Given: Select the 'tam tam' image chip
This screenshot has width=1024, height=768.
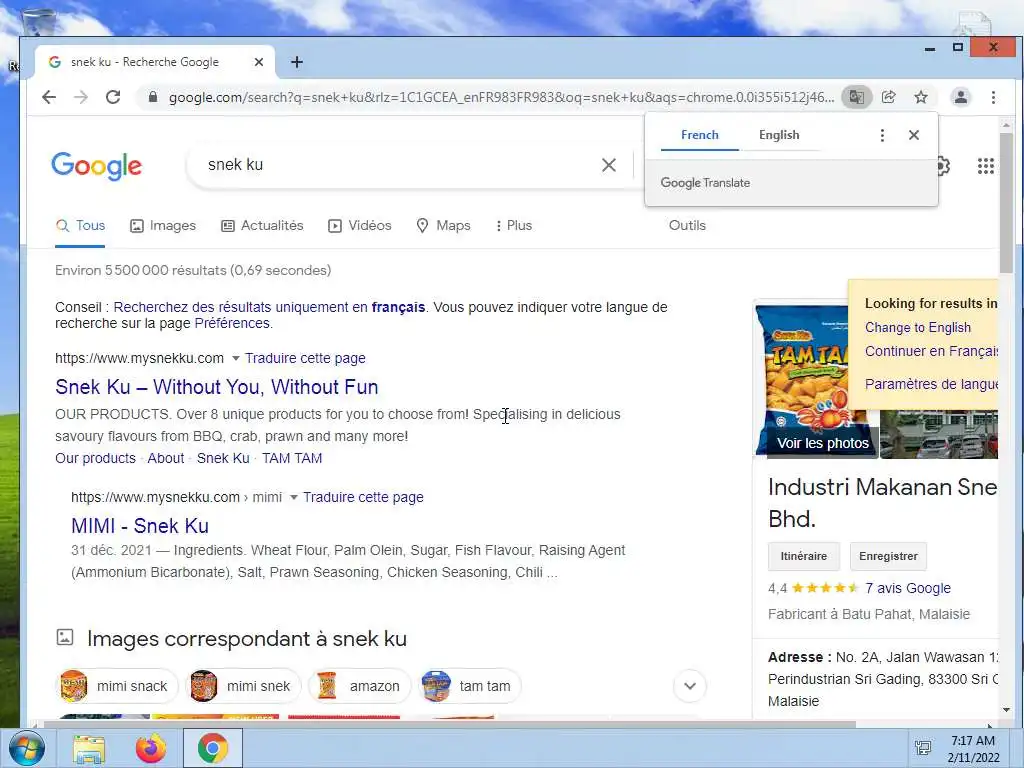Looking at the screenshot, I should coord(470,686).
